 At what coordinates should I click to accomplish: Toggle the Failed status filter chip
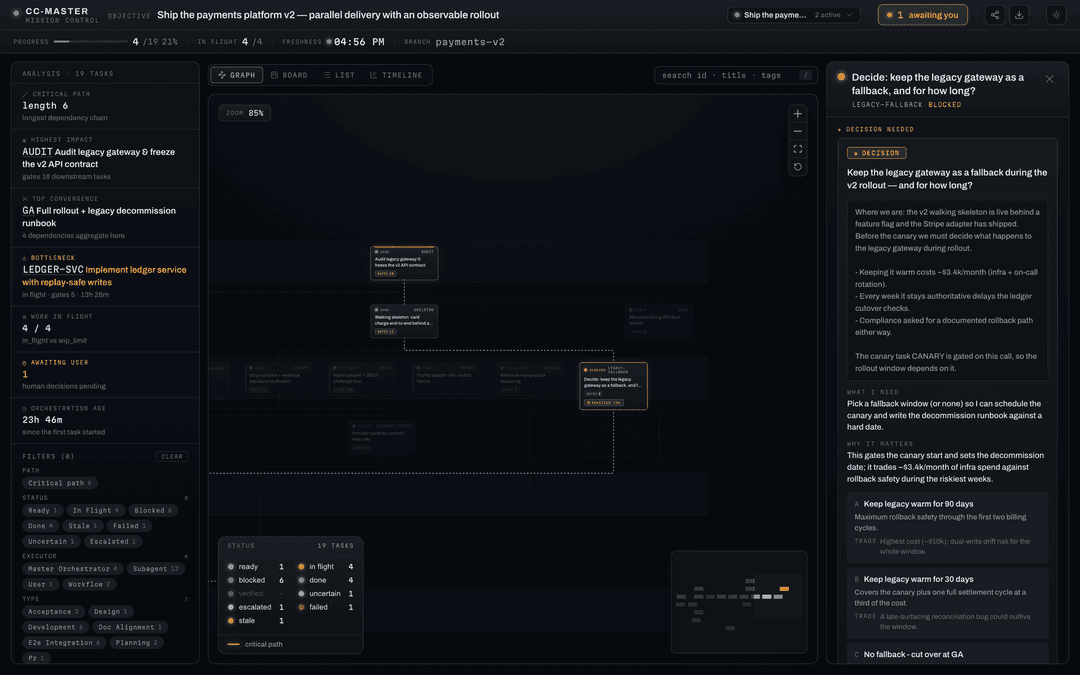coord(129,526)
